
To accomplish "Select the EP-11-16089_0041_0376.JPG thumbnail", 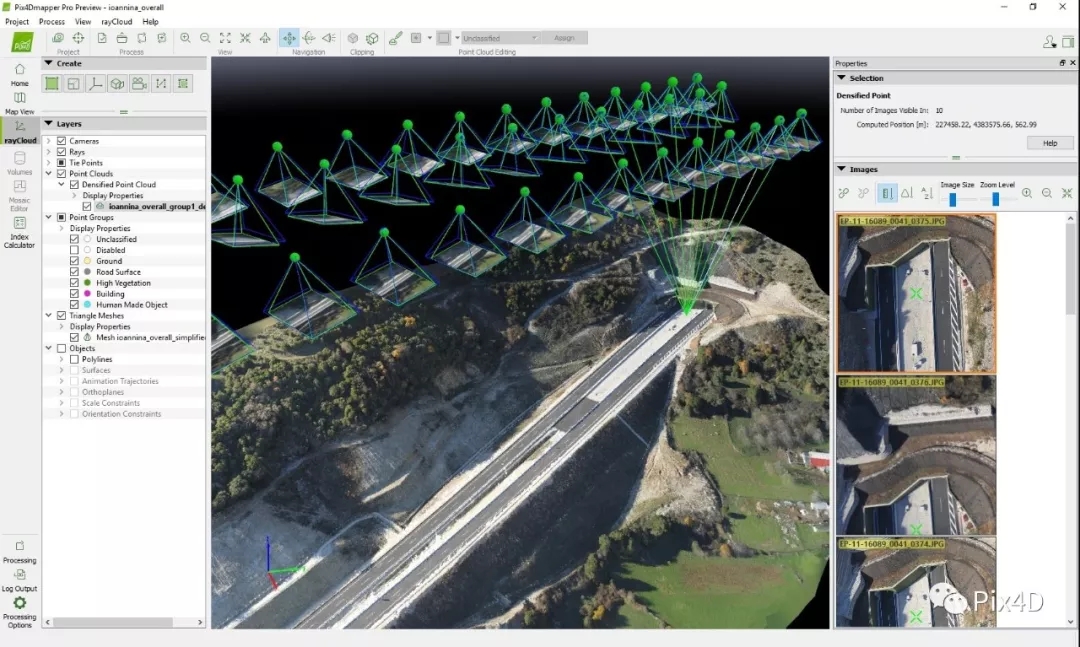I will (916, 456).
